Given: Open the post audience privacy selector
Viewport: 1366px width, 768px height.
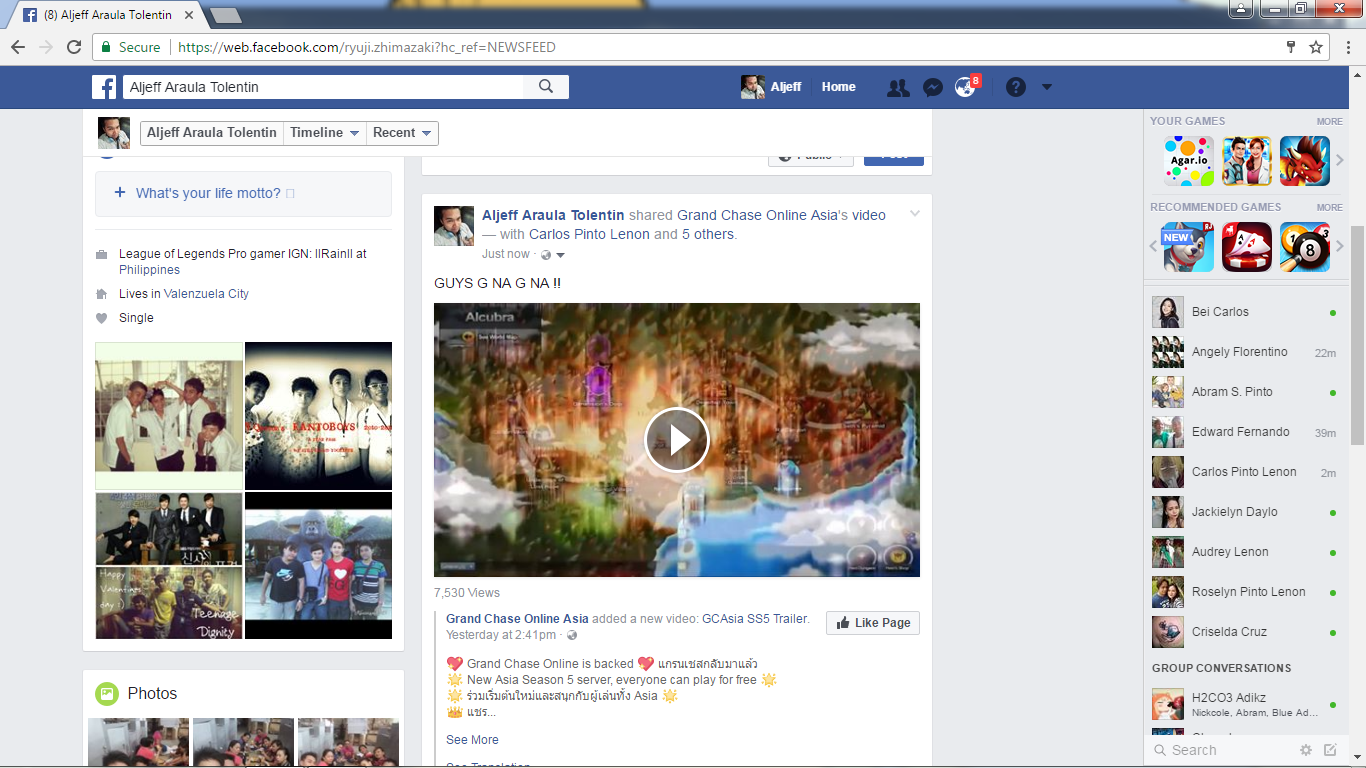Looking at the screenshot, I should click(x=553, y=254).
